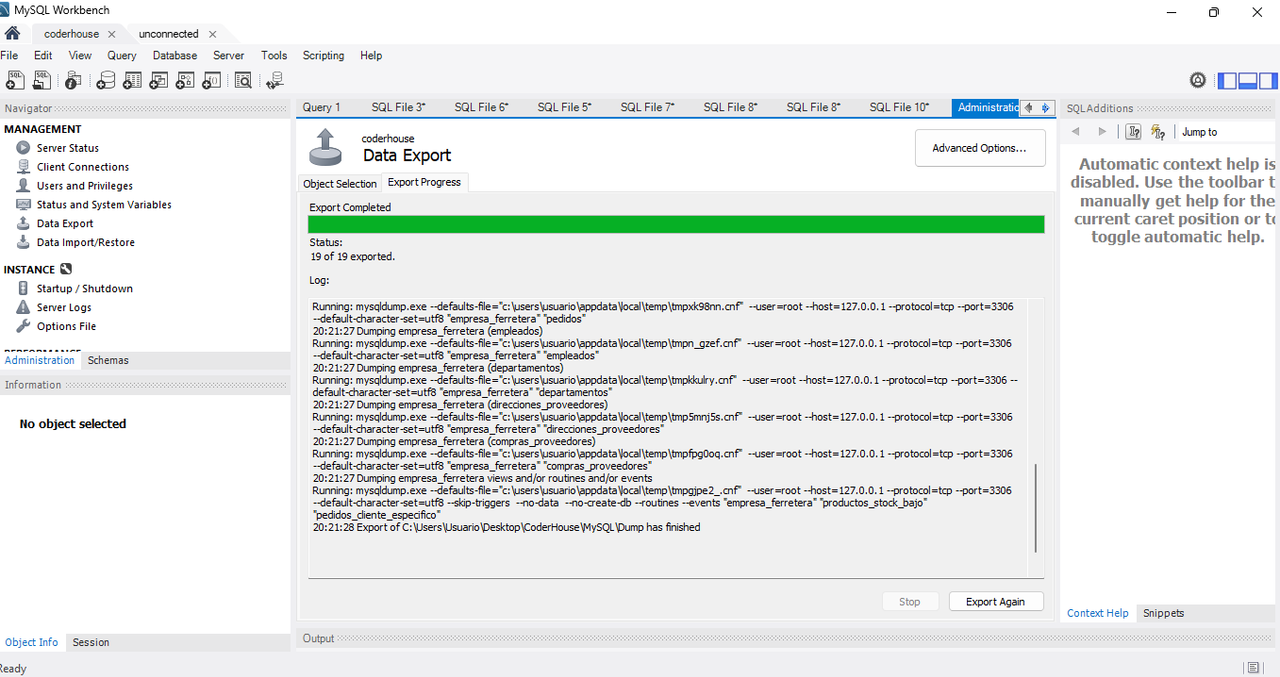The image size is (1280, 677).
Task: Open the Server menu
Action: tap(229, 56)
